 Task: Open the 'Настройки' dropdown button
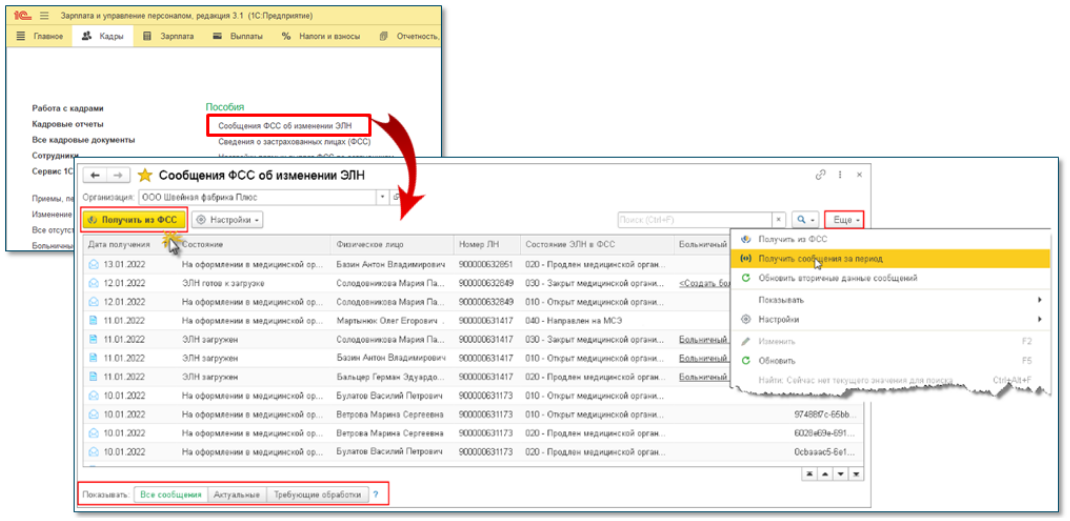[228, 219]
